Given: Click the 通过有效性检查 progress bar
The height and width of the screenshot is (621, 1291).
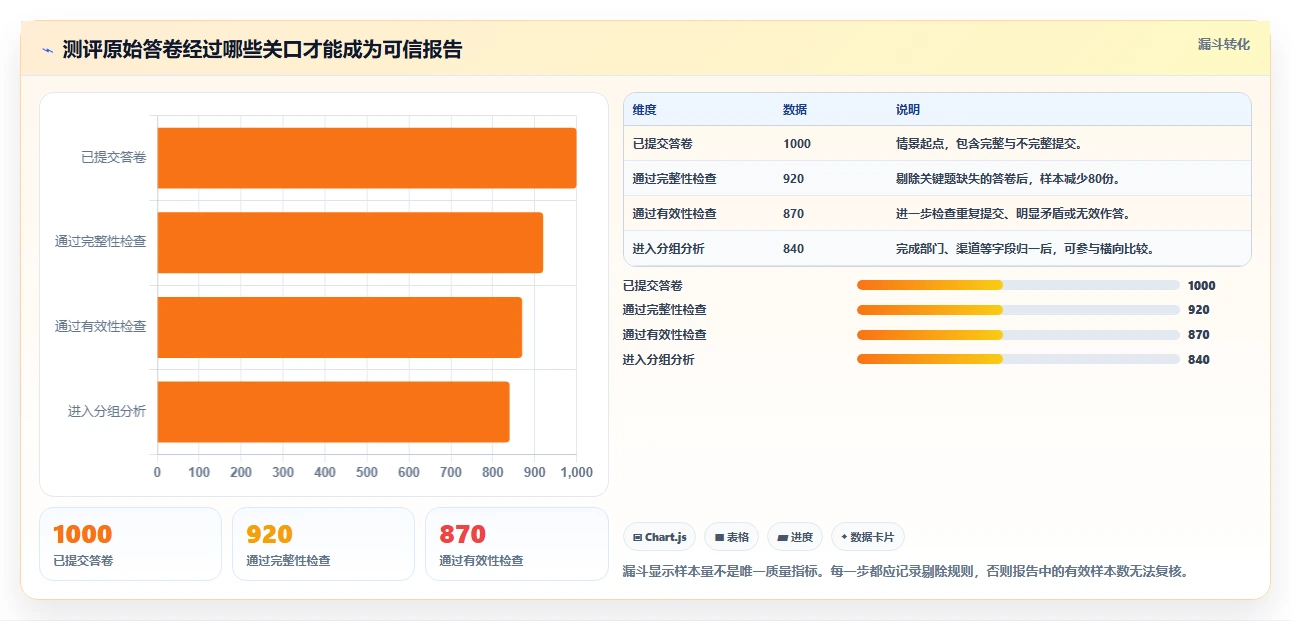Looking at the screenshot, I should [1018, 335].
